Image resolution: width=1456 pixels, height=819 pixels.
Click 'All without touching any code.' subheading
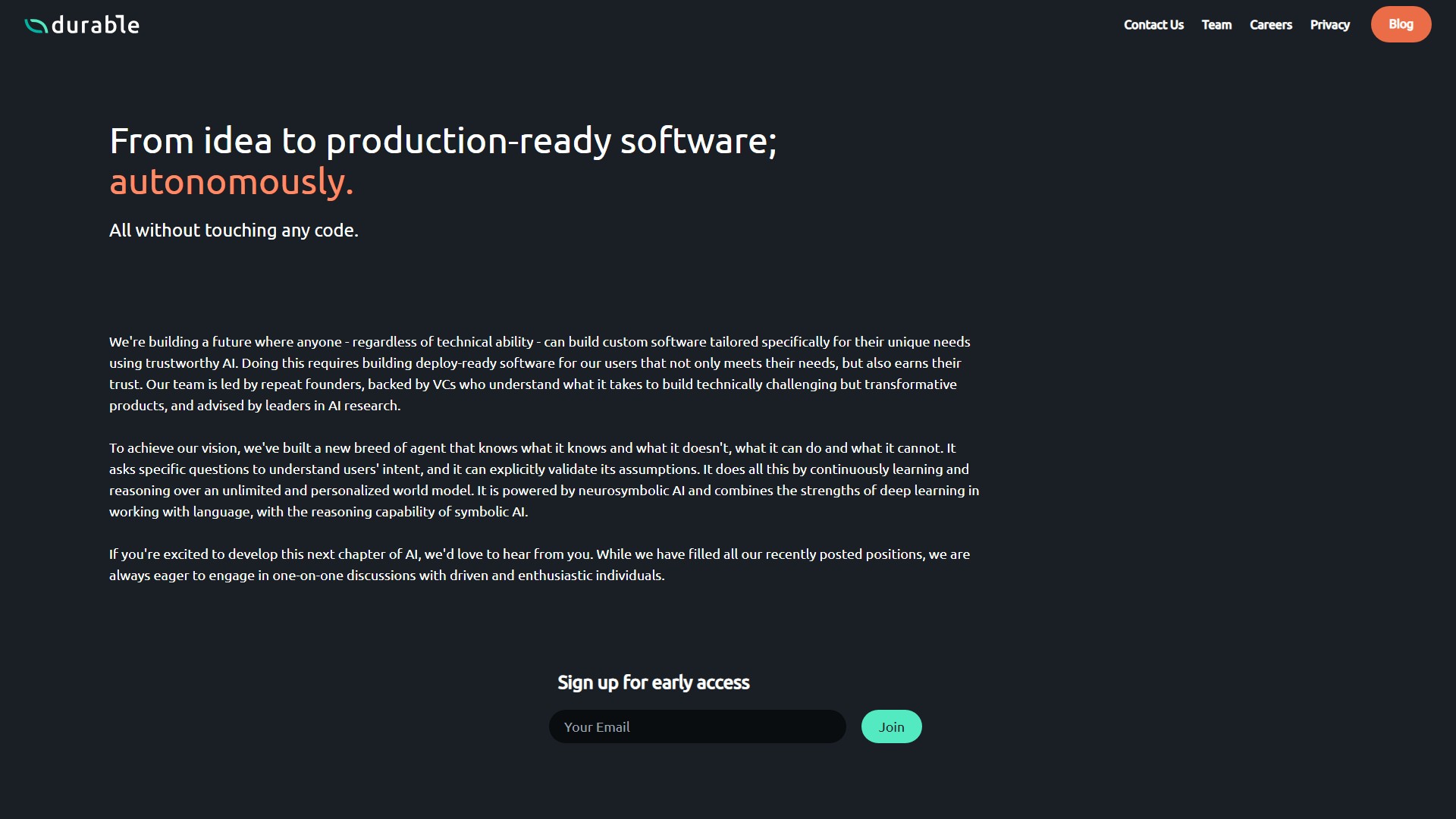[x=234, y=231]
